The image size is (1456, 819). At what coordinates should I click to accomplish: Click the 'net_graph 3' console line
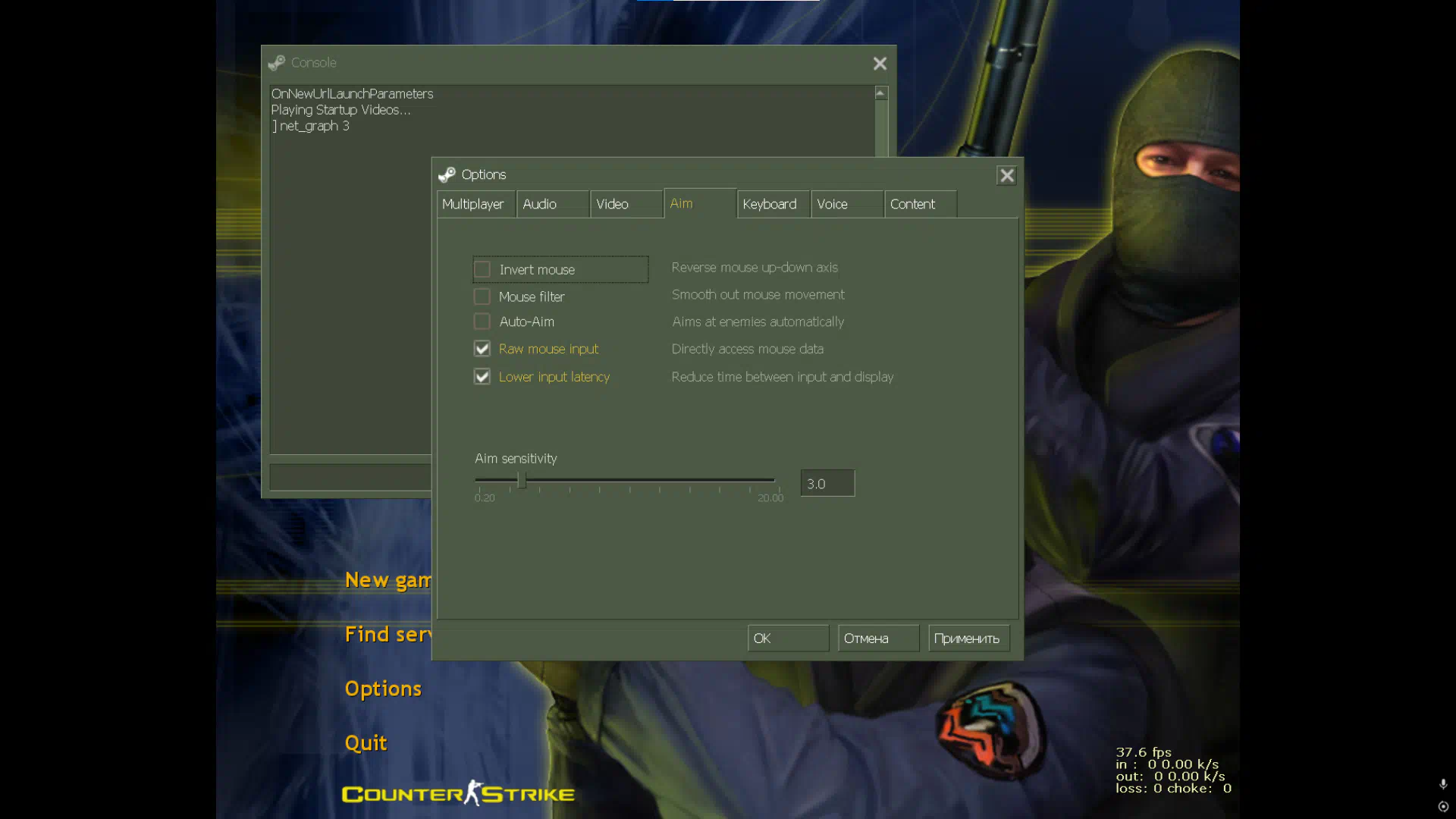(x=314, y=126)
